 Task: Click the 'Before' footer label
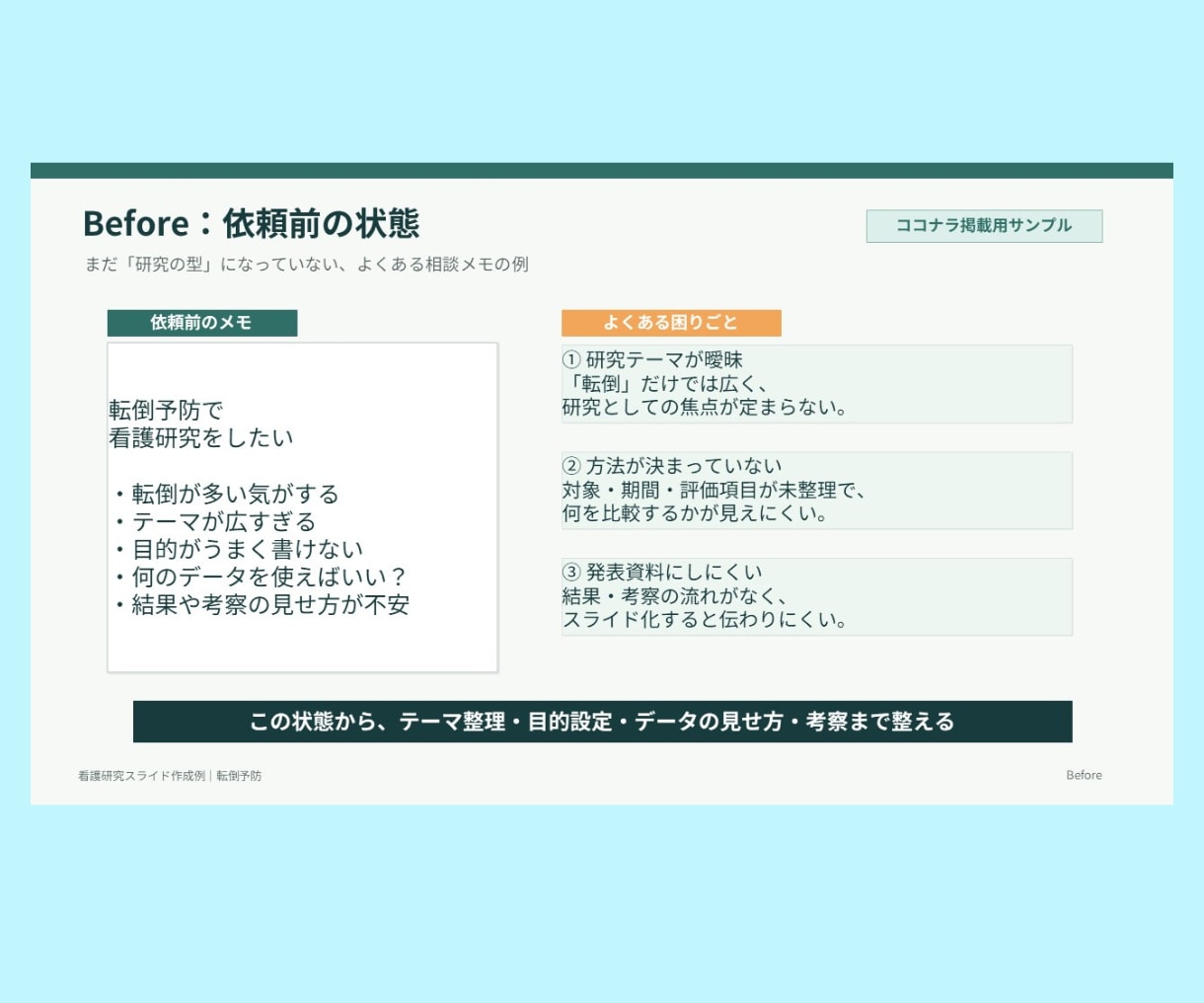coord(1084,776)
